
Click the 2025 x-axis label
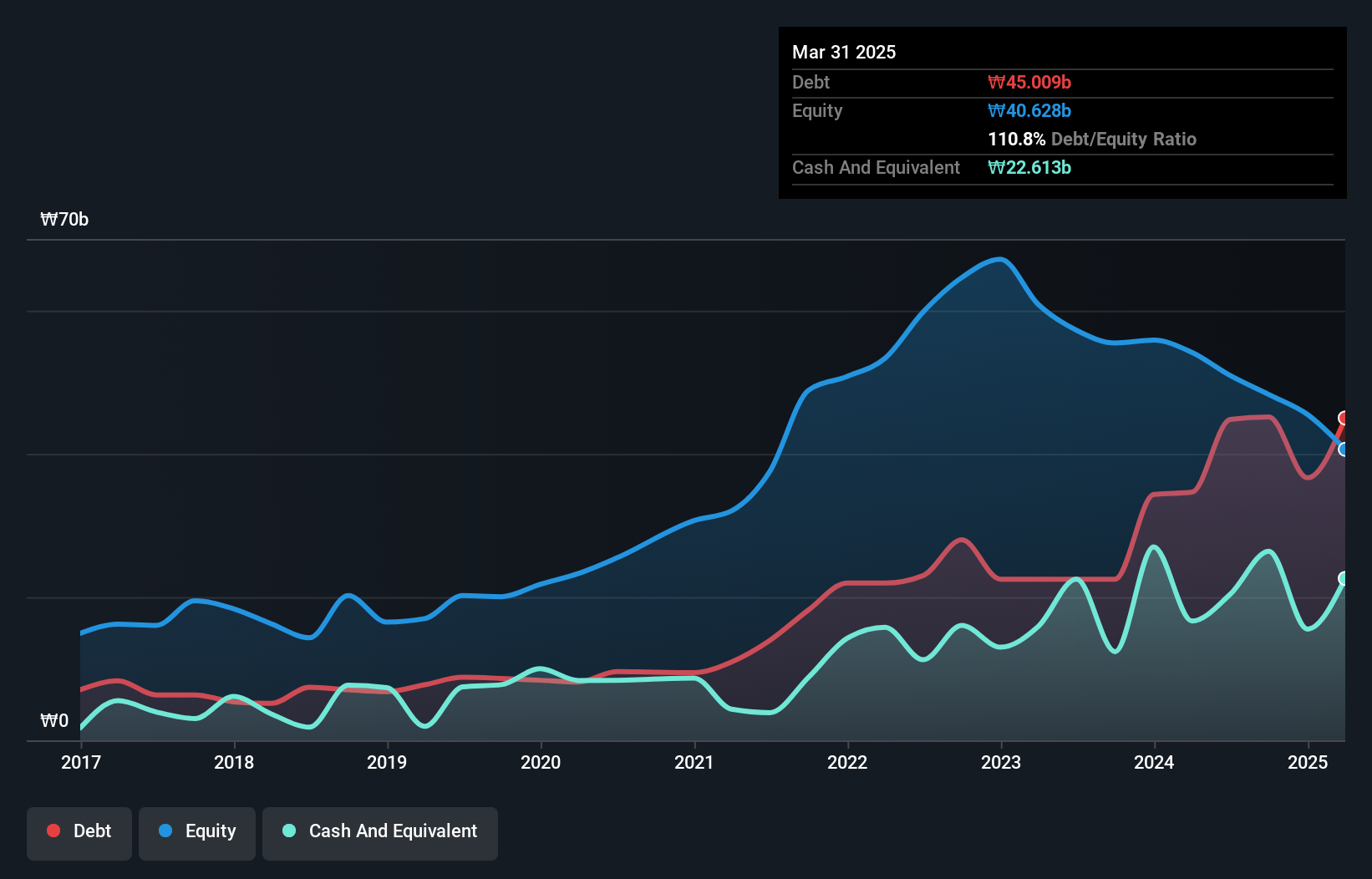[x=1308, y=762]
